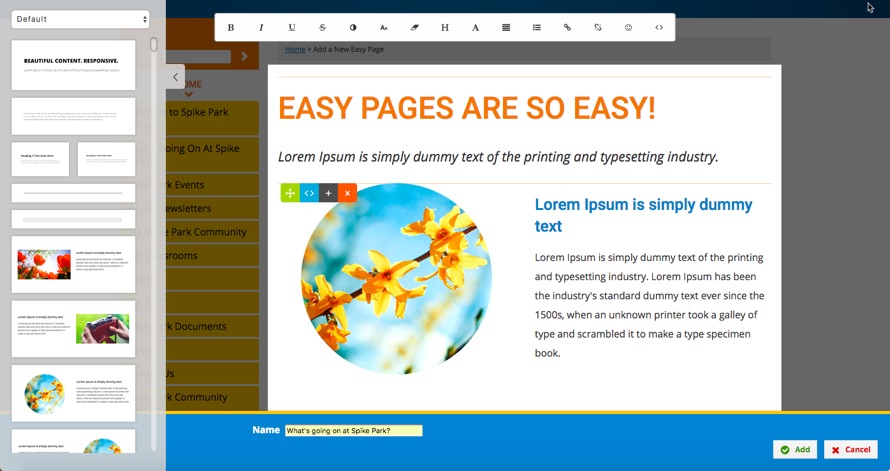Collapse the snippets panel with arrow
The image size is (890, 471).
(x=175, y=77)
